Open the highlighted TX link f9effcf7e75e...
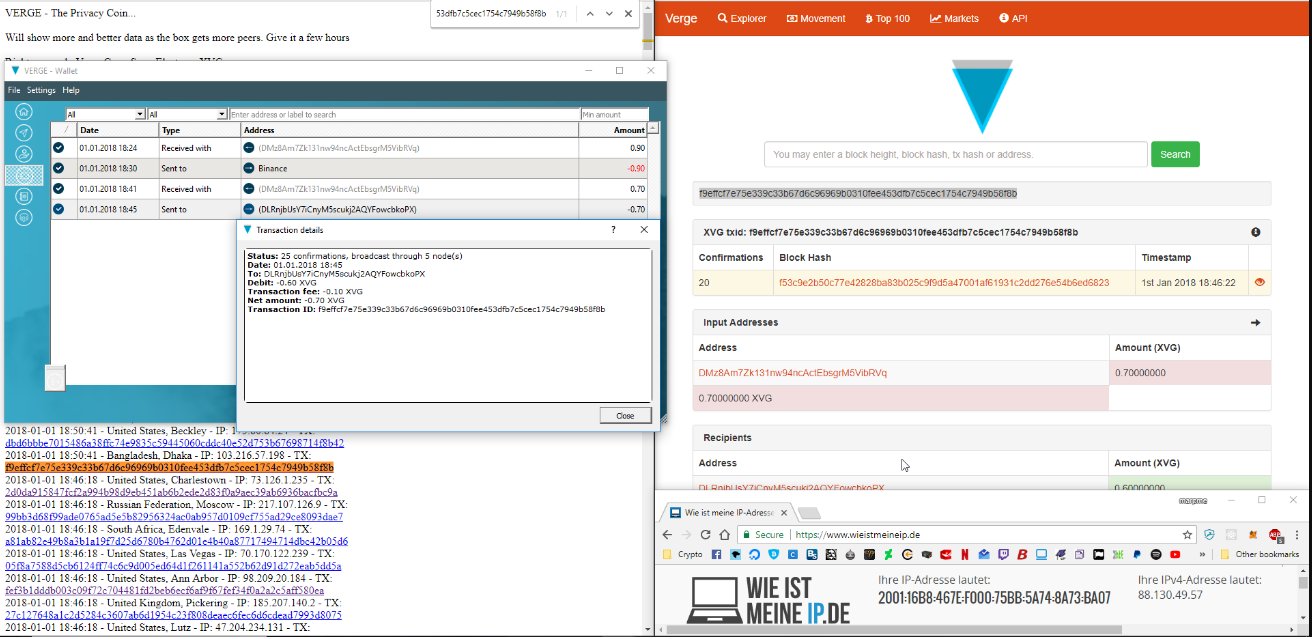This screenshot has width=1312, height=639. pyautogui.click(x=169, y=467)
